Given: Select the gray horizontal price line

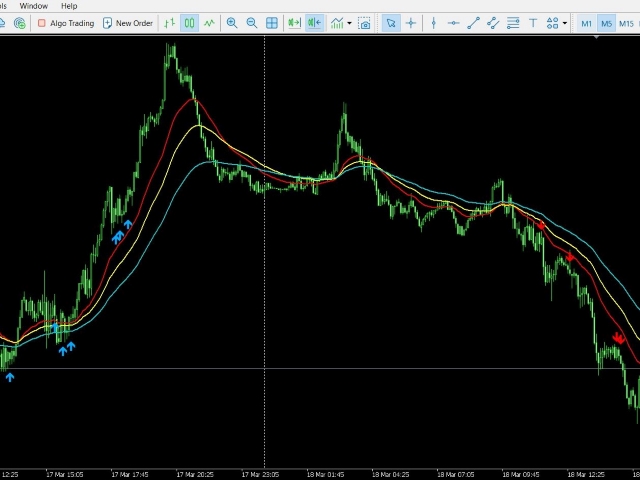Looking at the screenshot, I should click(x=320, y=369).
